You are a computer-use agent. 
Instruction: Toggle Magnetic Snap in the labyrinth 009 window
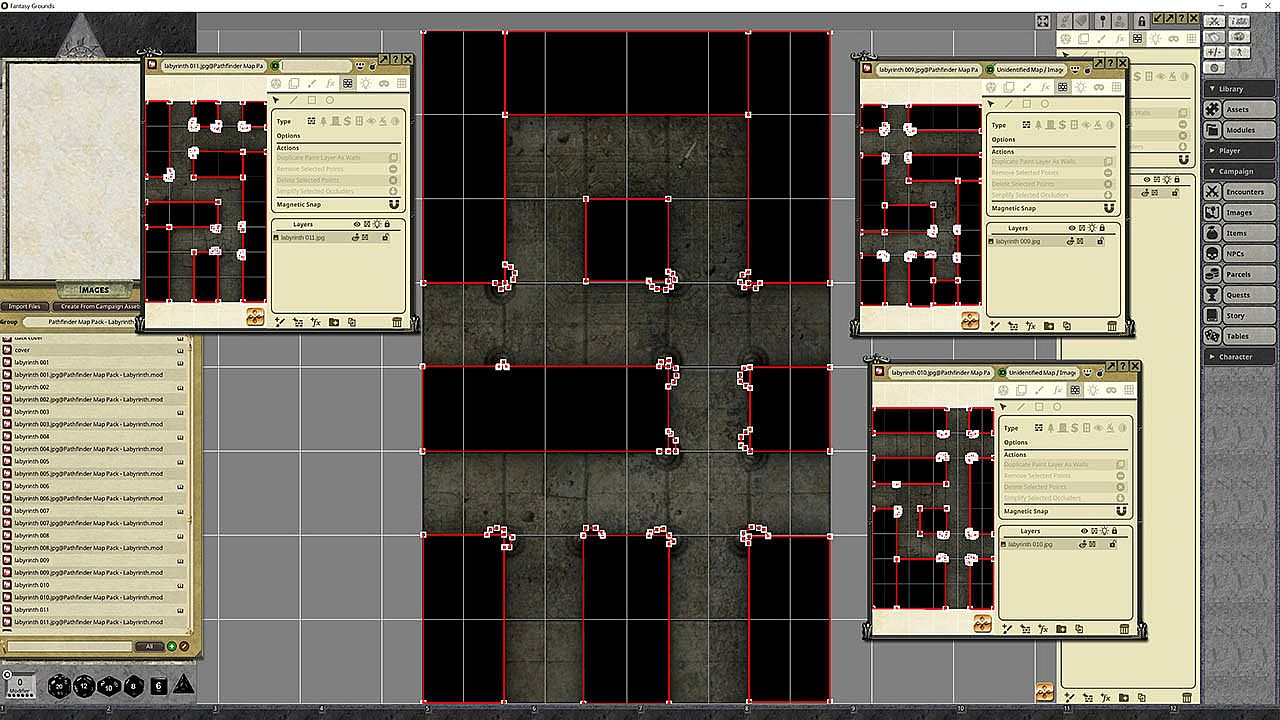pos(1108,208)
